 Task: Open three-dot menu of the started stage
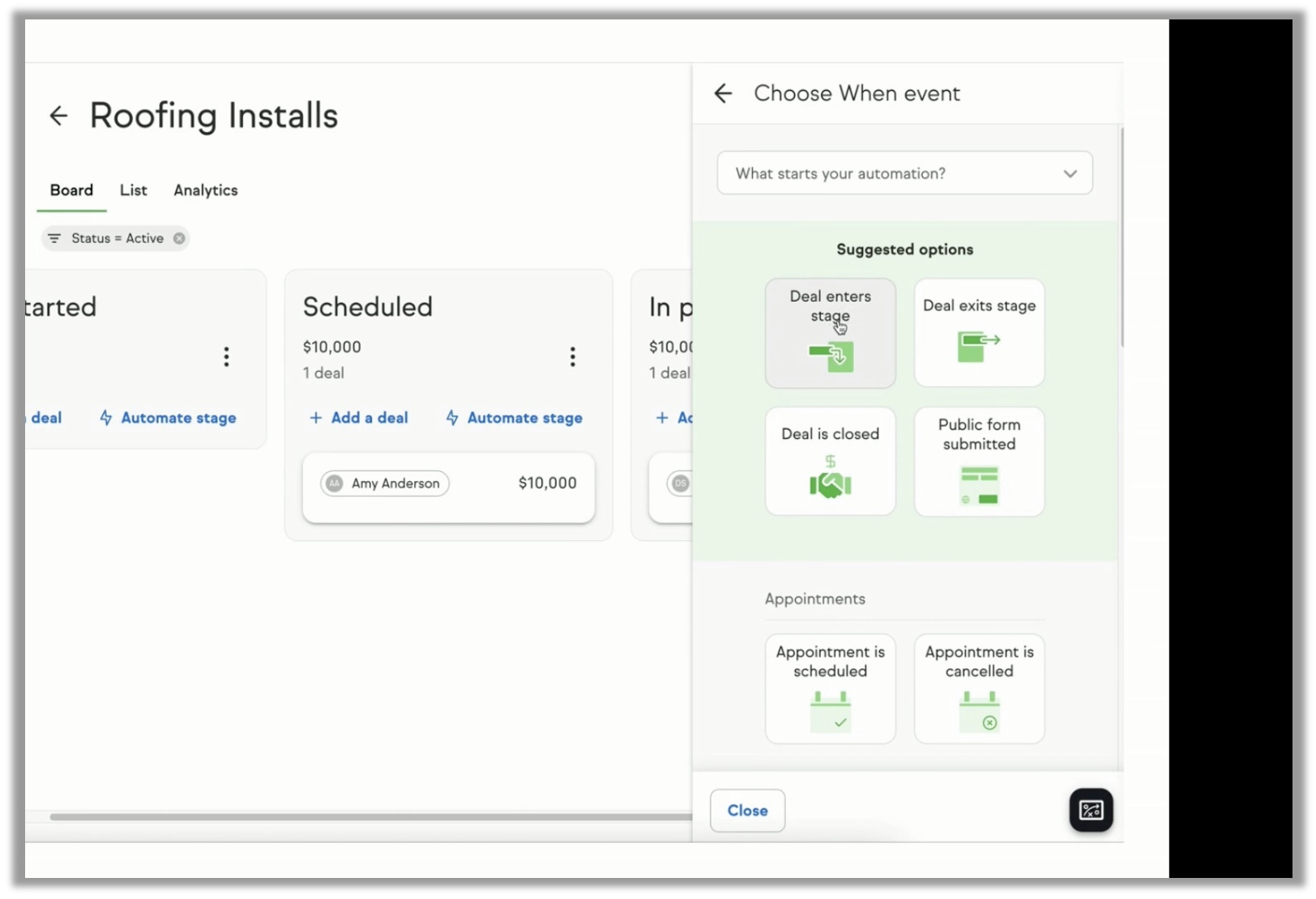click(226, 357)
